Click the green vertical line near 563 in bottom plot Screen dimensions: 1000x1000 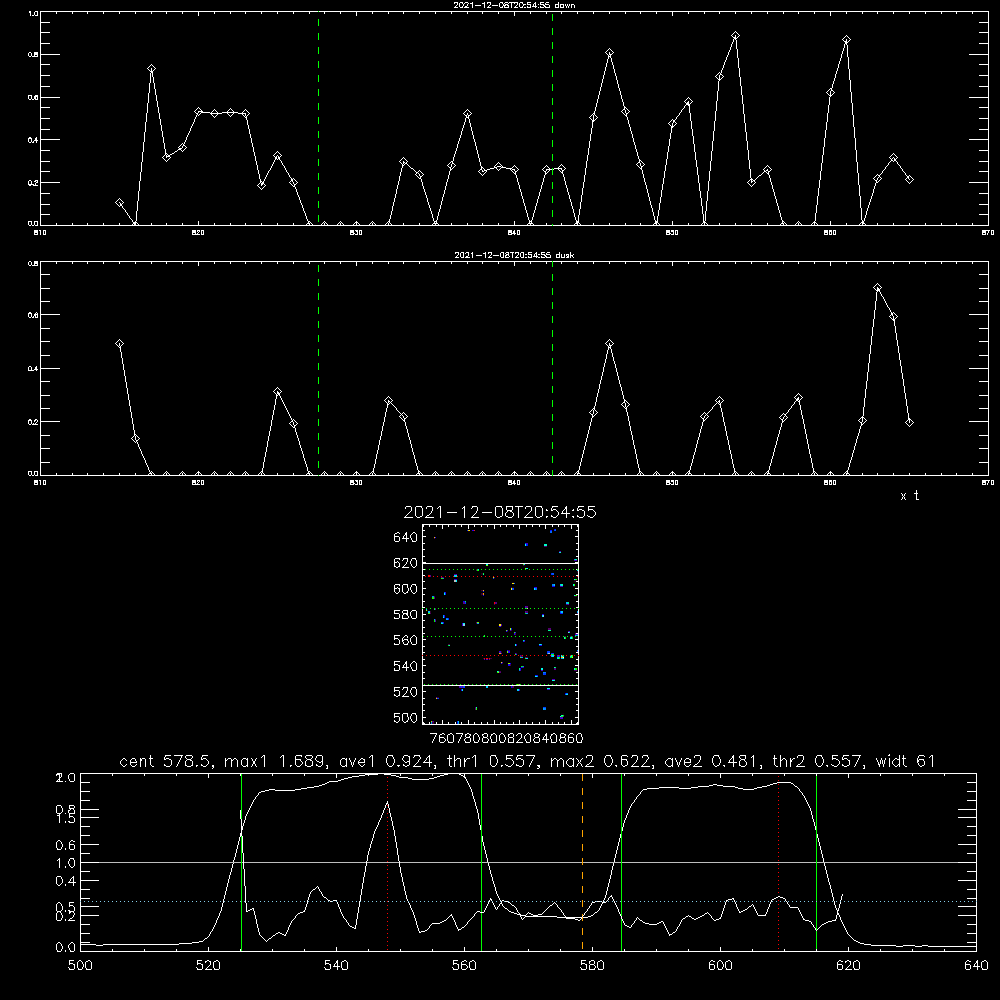pyautogui.click(x=482, y=861)
